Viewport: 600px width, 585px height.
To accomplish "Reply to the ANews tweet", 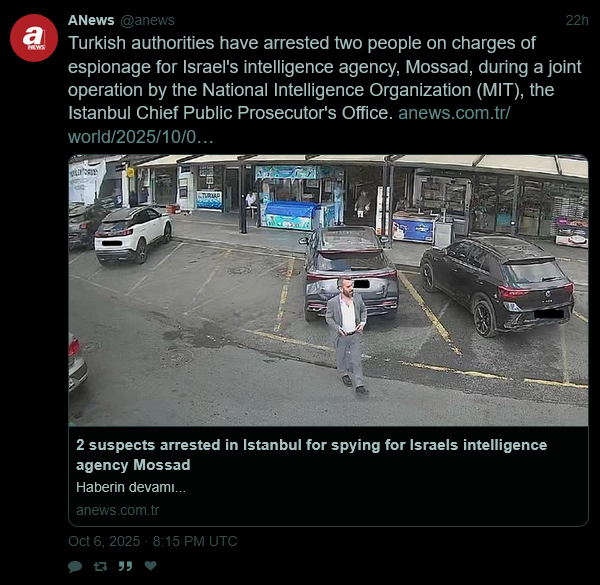I will pos(75,566).
